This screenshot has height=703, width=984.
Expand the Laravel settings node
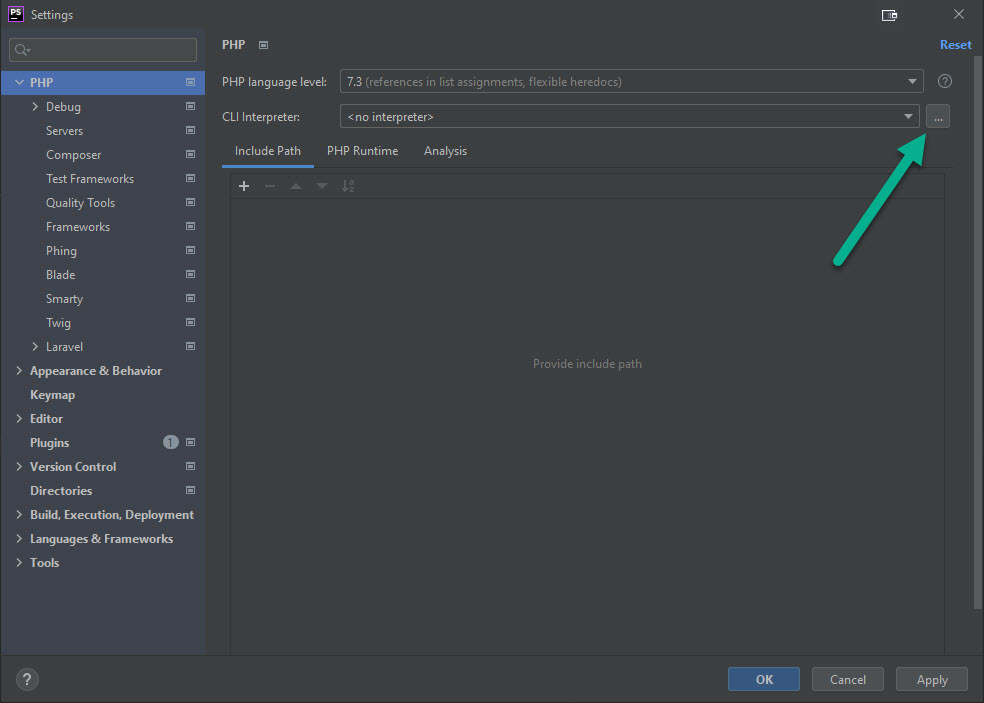point(36,347)
